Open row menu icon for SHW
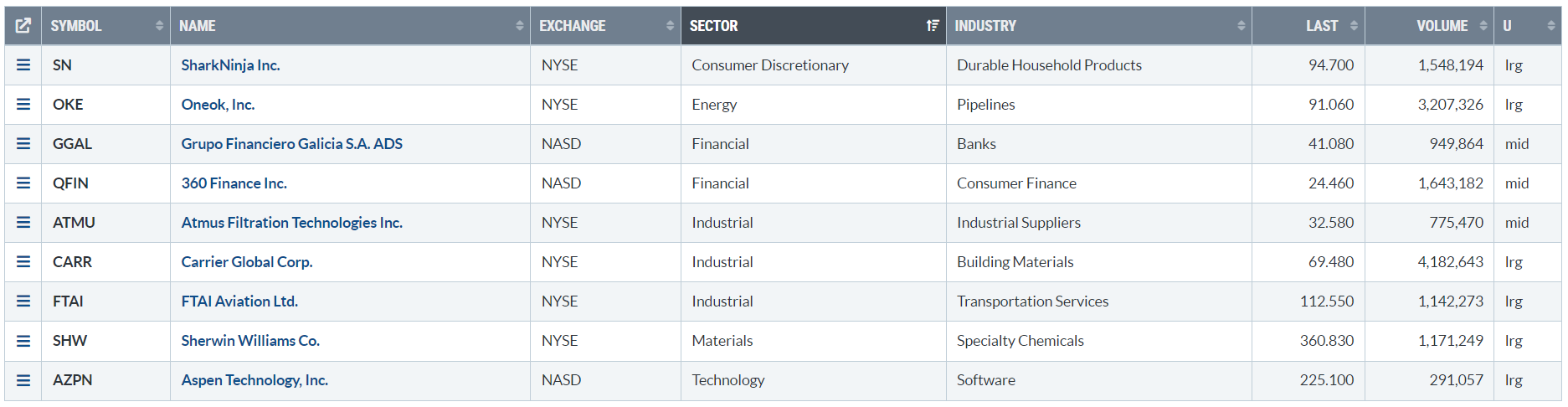The image size is (1568, 407). tap(23, 341)
